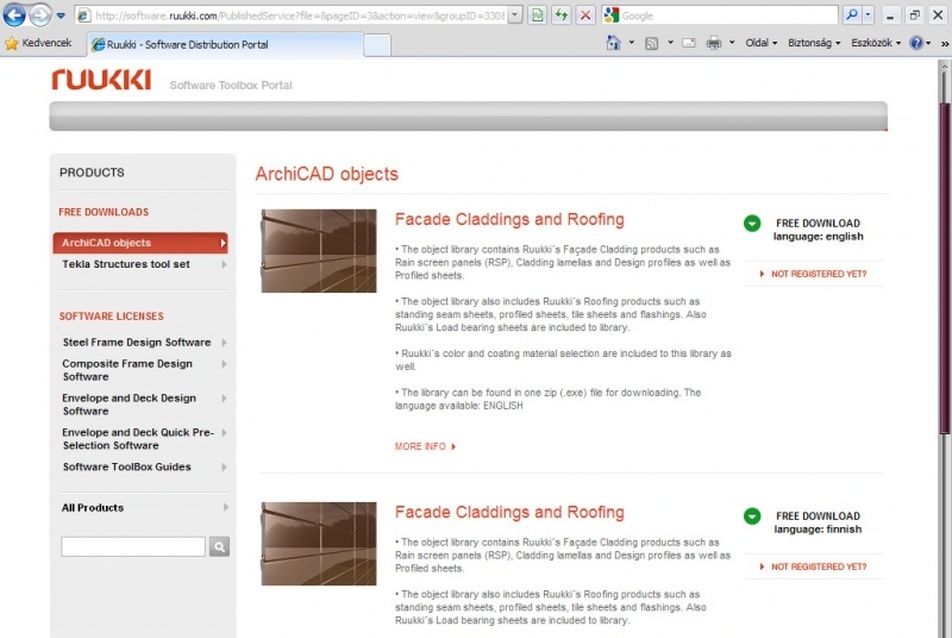Click FREE DOWNLOAD language: english link
Screen dimensions: 952x638
818,230
